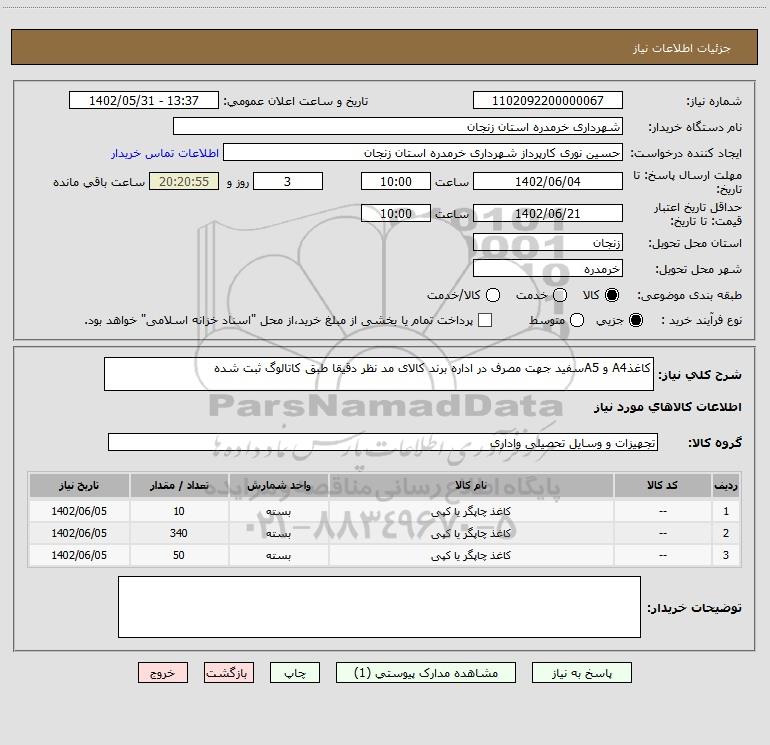Screen dimensions: 770x745
Task: Click the response deadline date 1402/06/04
Action: 548,181
